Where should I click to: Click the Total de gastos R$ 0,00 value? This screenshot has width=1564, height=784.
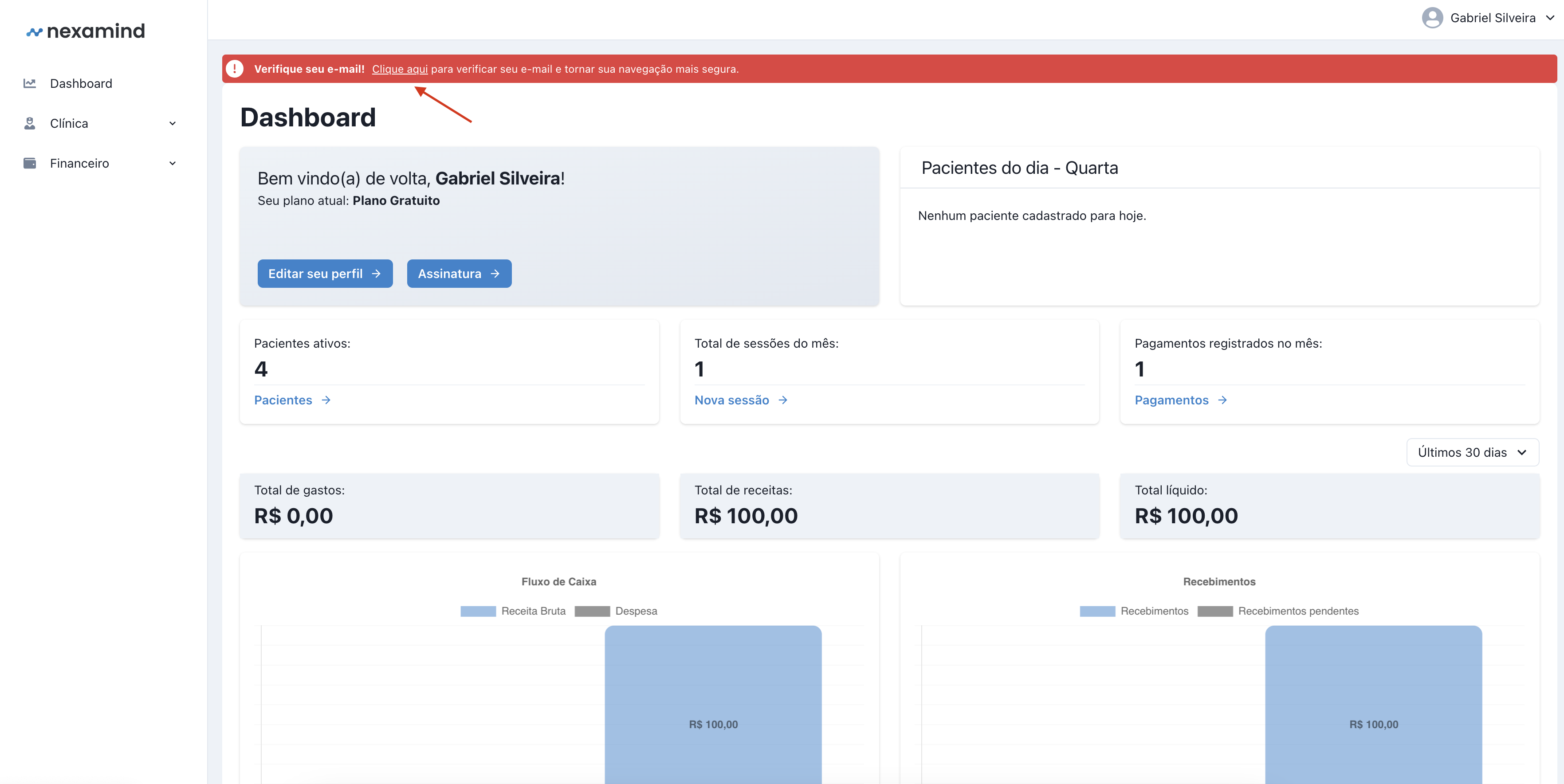click(293, 516)
